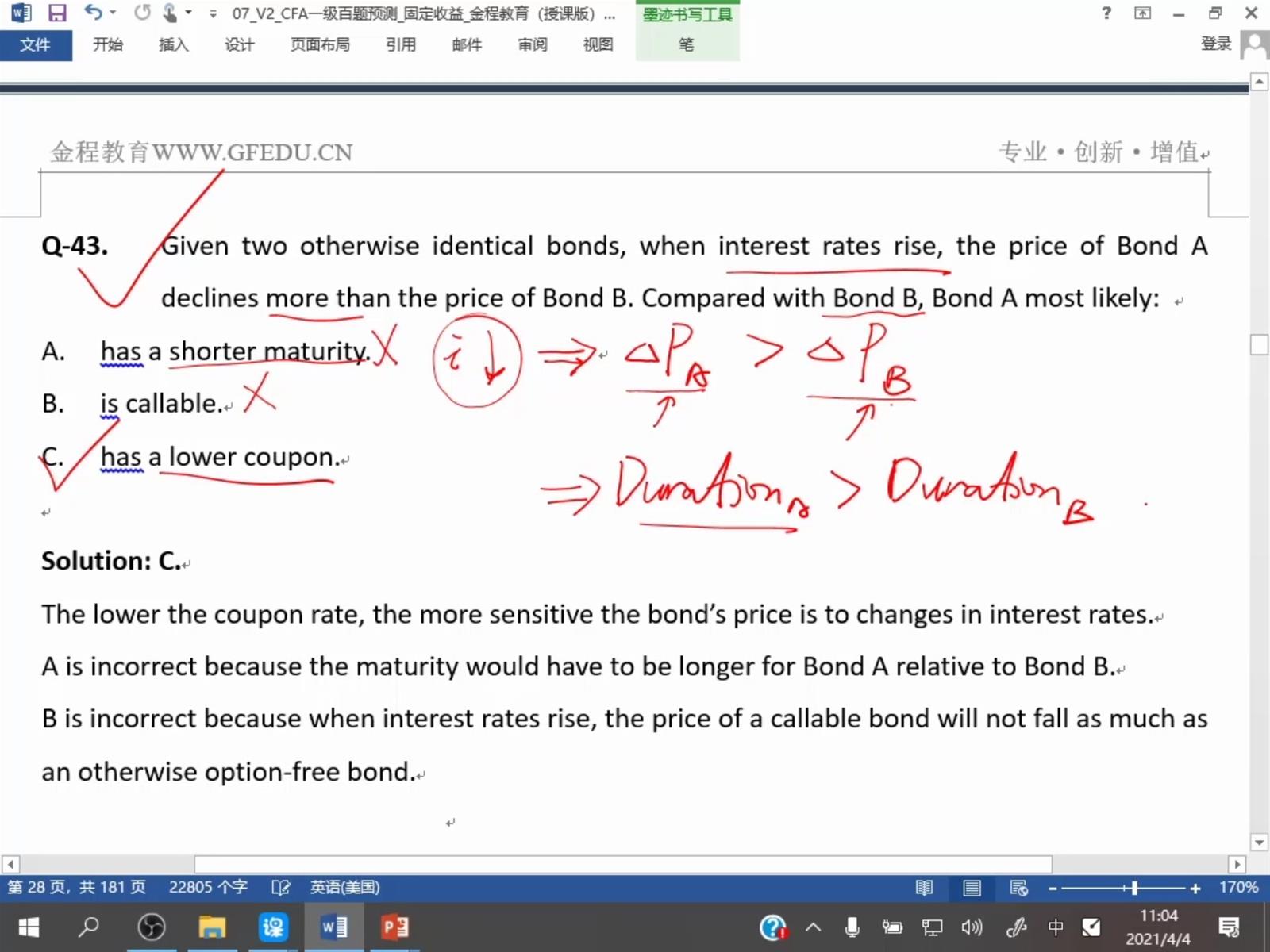The width and height of the screenshot is (1270, 952).
Task: Switch to Print Layout view
Action: tap(972, 888)
